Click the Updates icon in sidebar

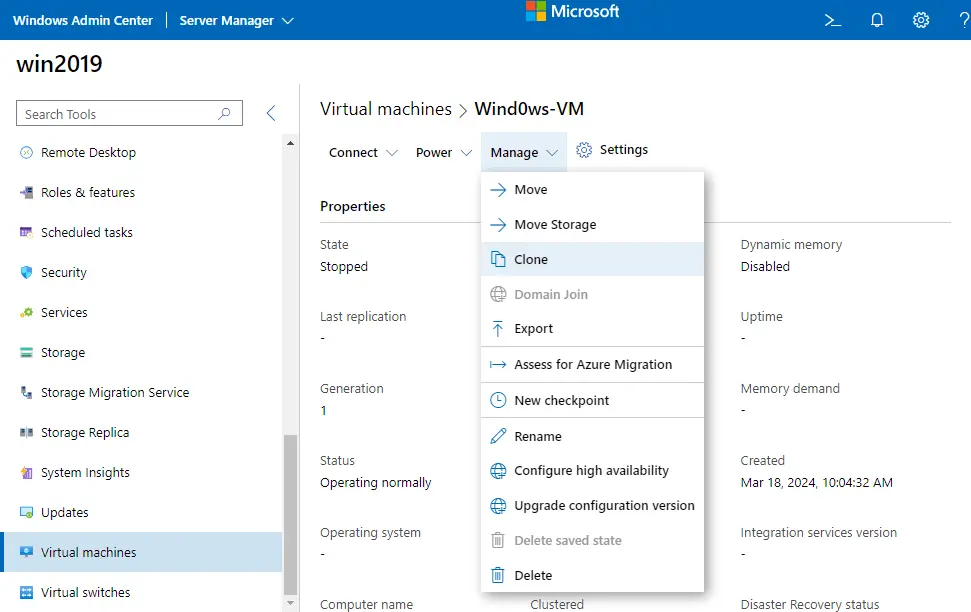pyautogui.click(x=26, y=512)
